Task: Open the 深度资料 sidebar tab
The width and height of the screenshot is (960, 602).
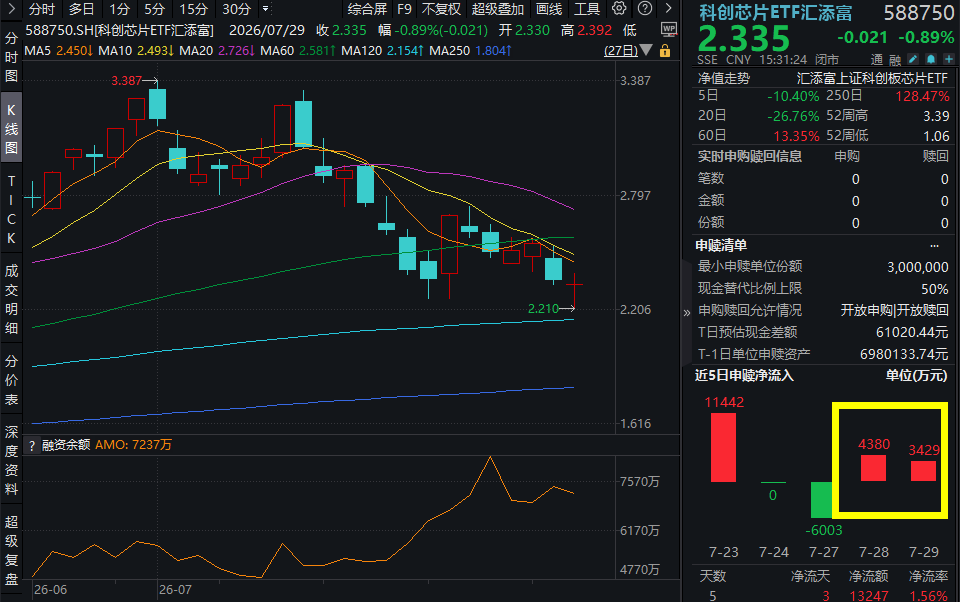Action: (11, 461)
